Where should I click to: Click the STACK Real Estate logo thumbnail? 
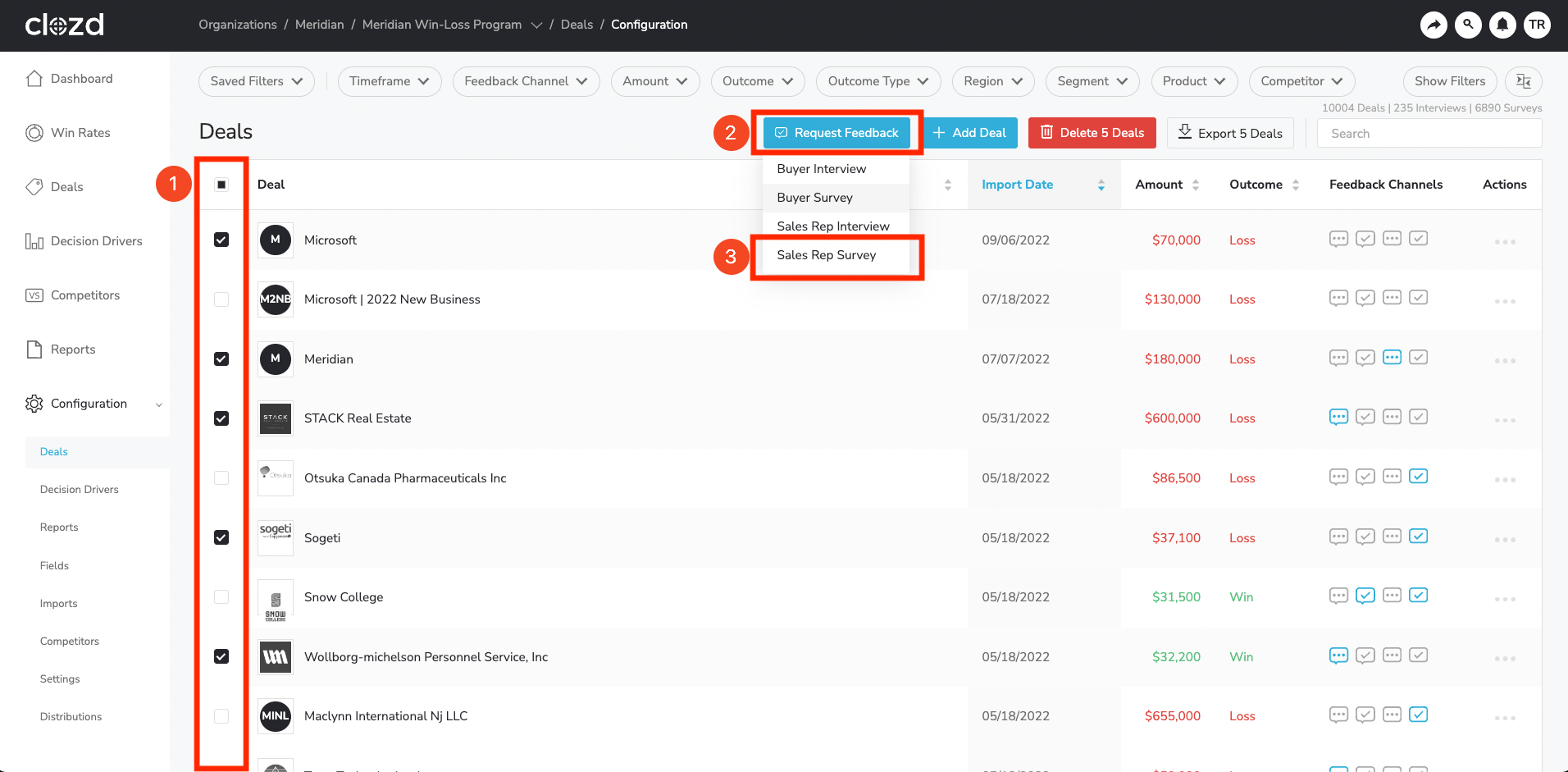pos(276,418)
